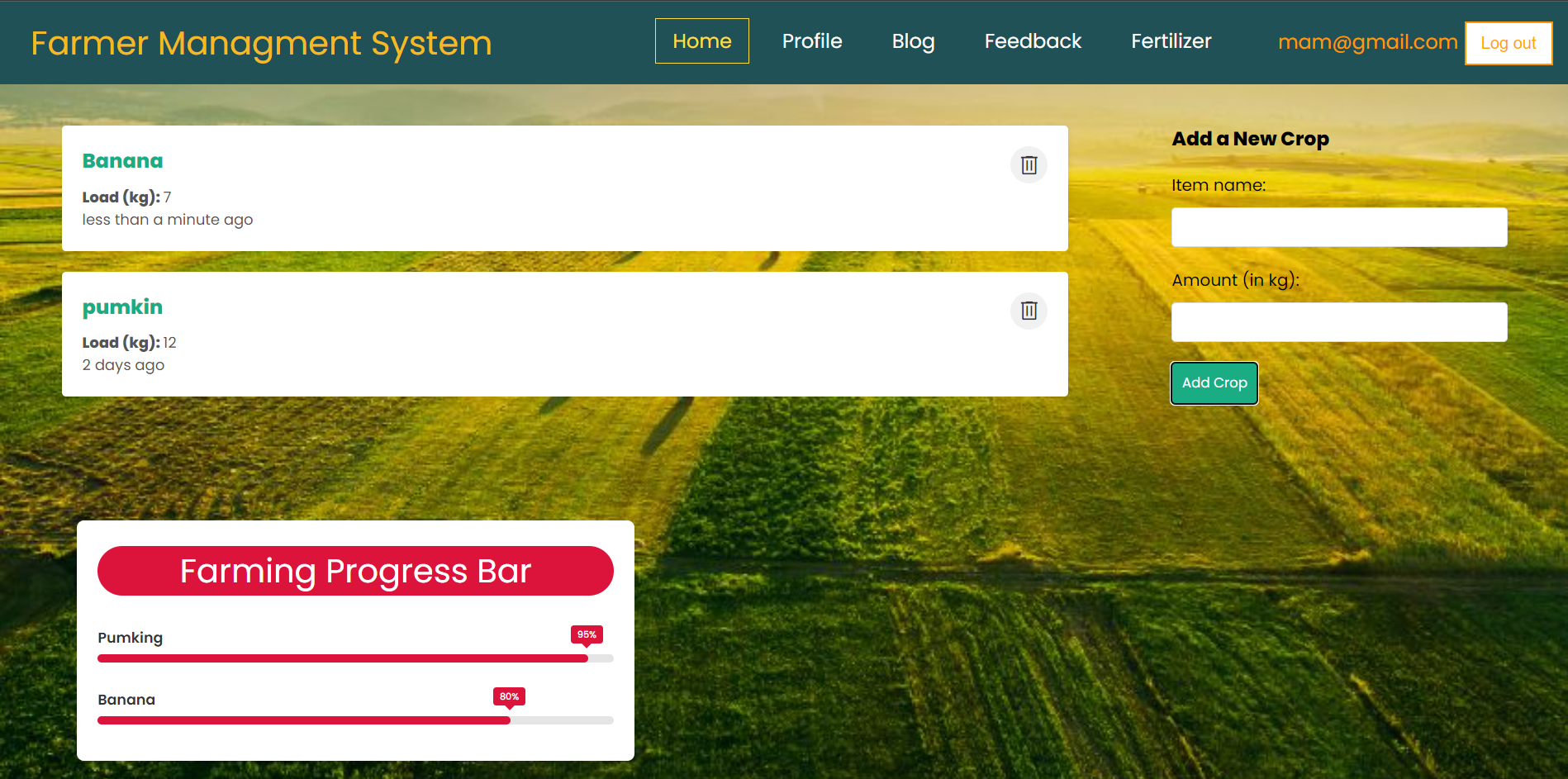Click the 'Item name:' label
1568x779 pixels.
tap(1219, 185)
